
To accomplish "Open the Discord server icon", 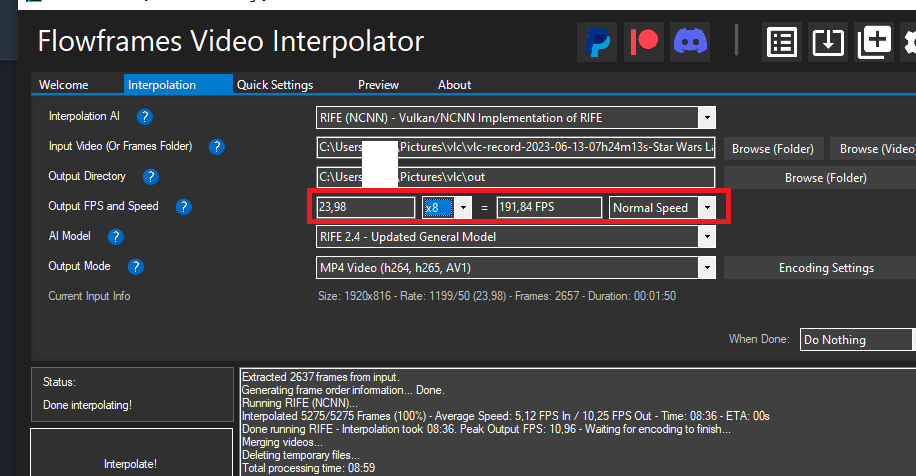I will [692, 42].
